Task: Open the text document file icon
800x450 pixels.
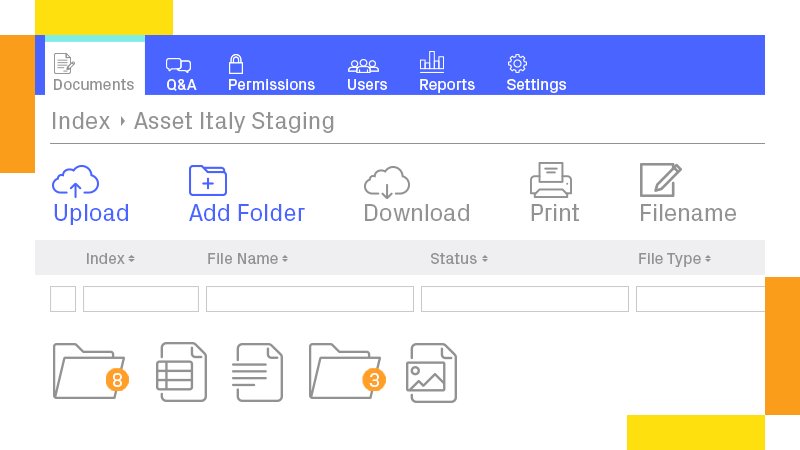Action: [x=258, y=371]
